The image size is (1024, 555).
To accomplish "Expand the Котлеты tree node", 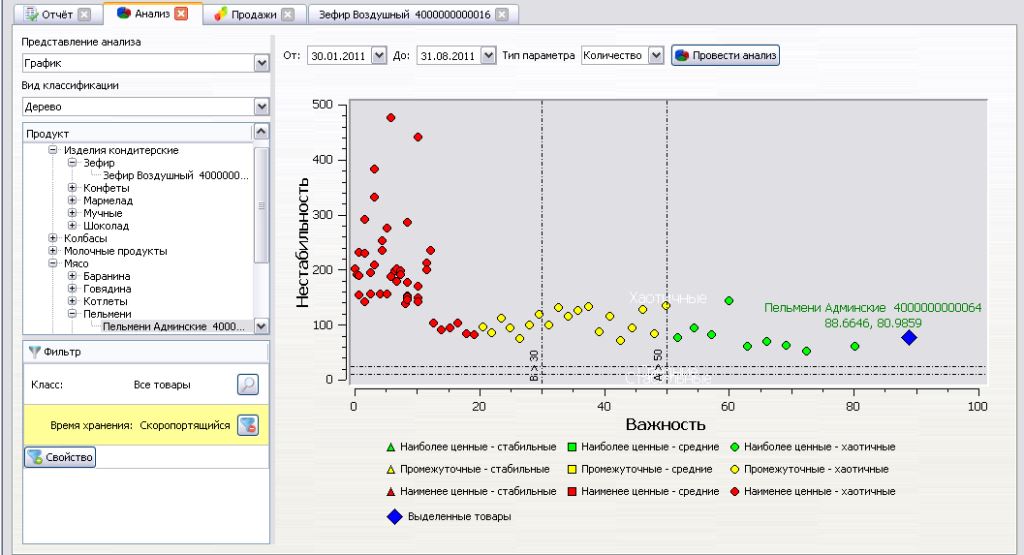I will click(x=72, y=301).
